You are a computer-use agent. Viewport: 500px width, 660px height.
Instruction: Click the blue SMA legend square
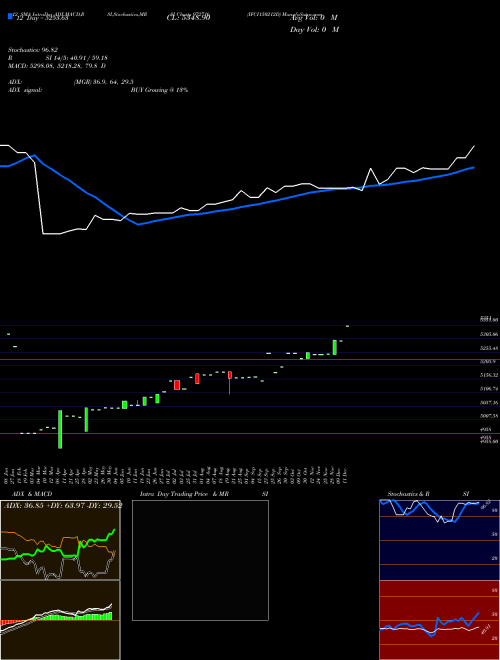click(x=10, y=17)
